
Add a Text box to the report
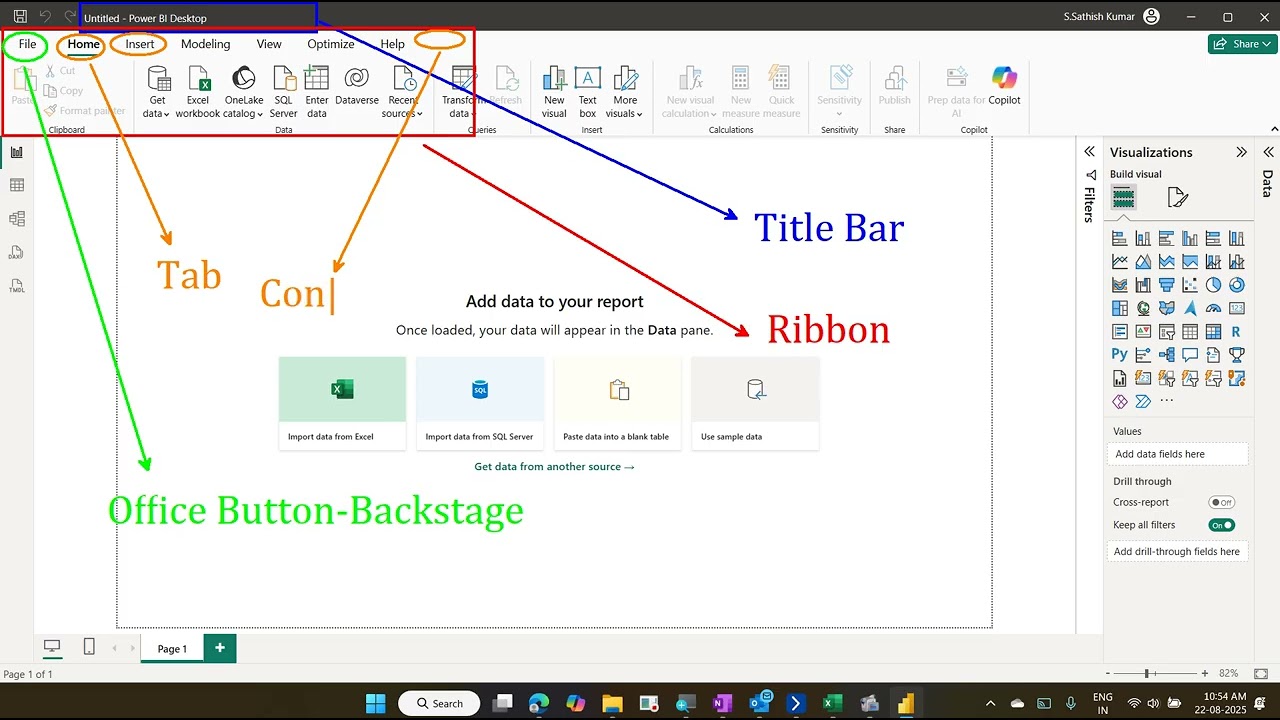588,92
